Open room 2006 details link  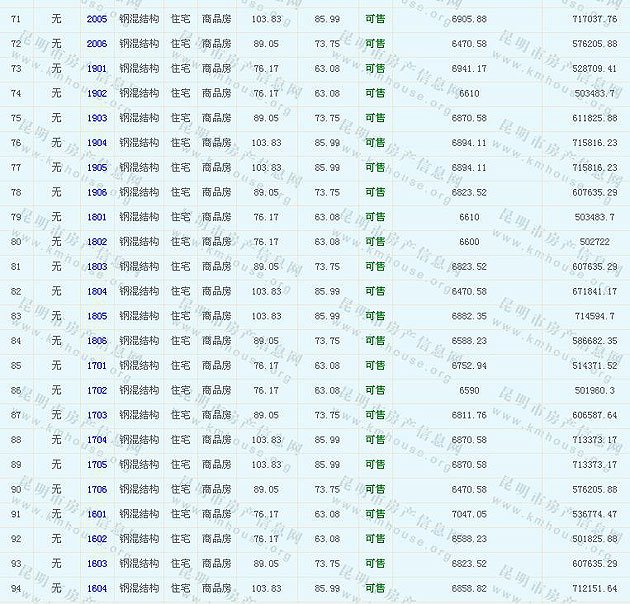(97, 44)
